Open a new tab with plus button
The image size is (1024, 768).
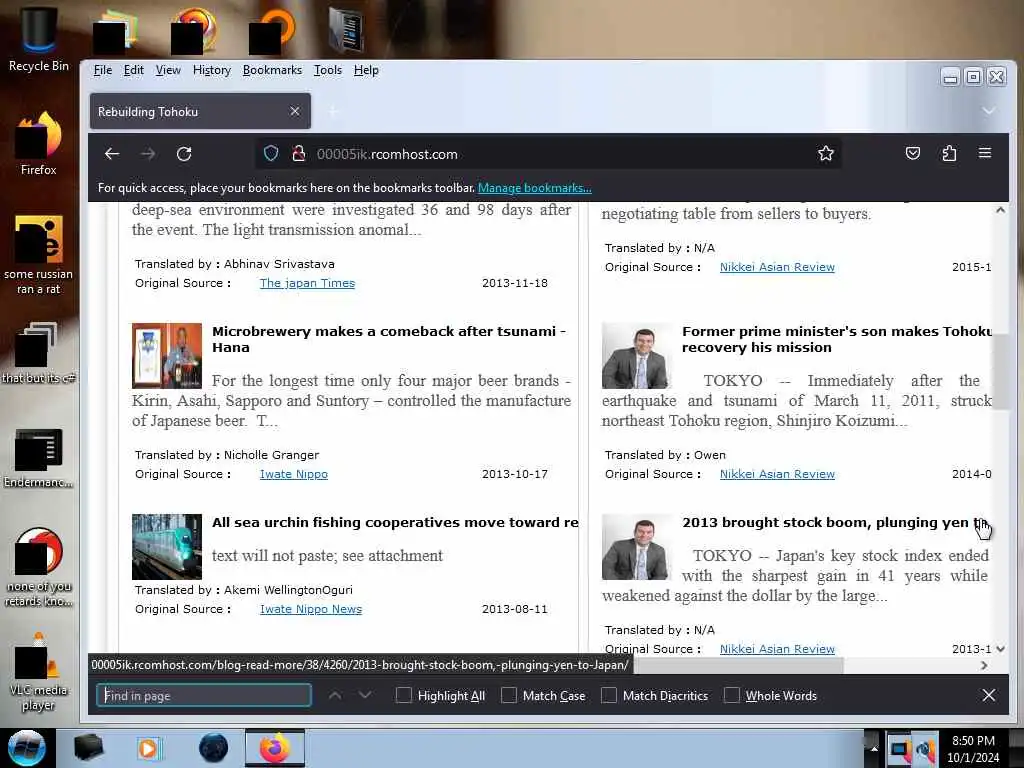334,112
